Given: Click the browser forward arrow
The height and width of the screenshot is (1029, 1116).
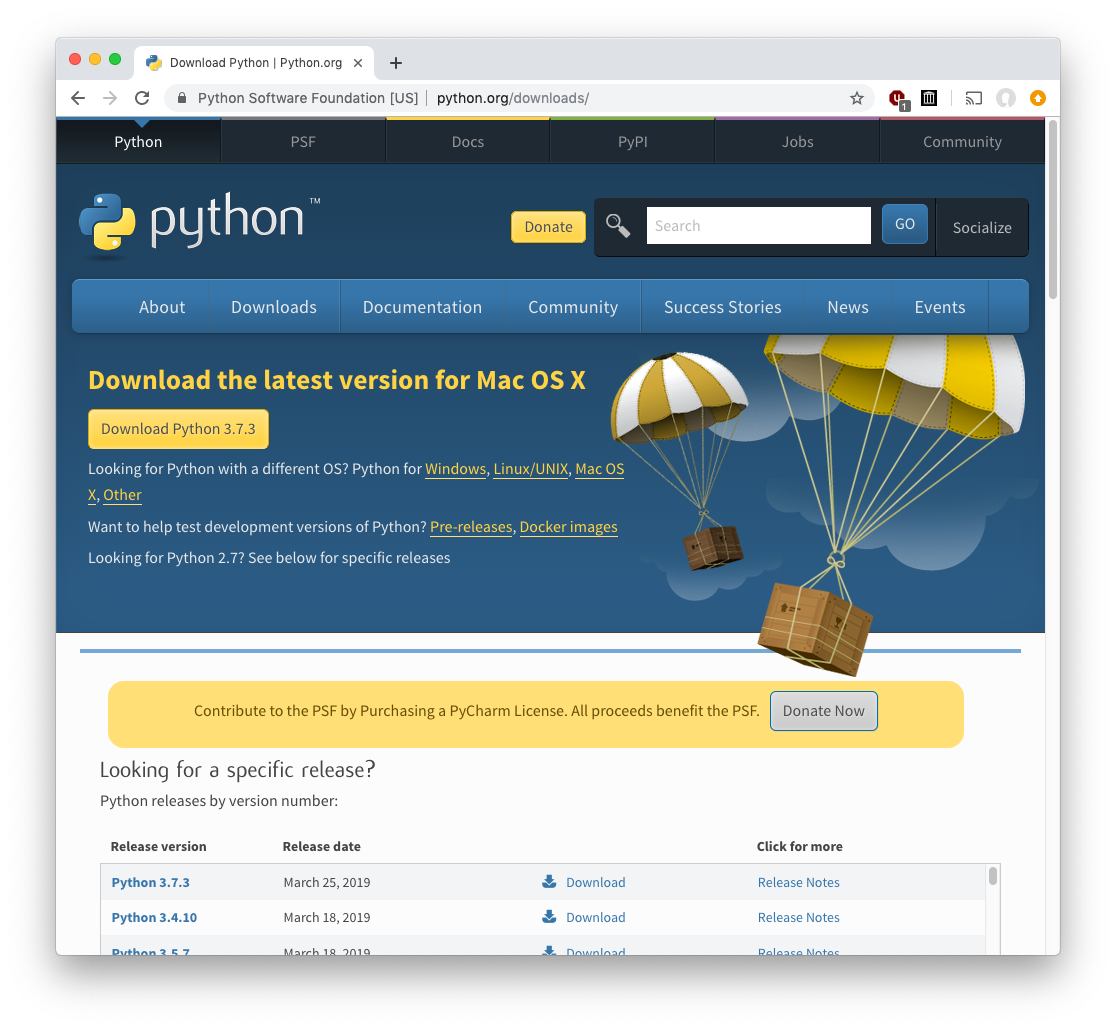Looking at the screenshot, I should (x=110, y=98).
